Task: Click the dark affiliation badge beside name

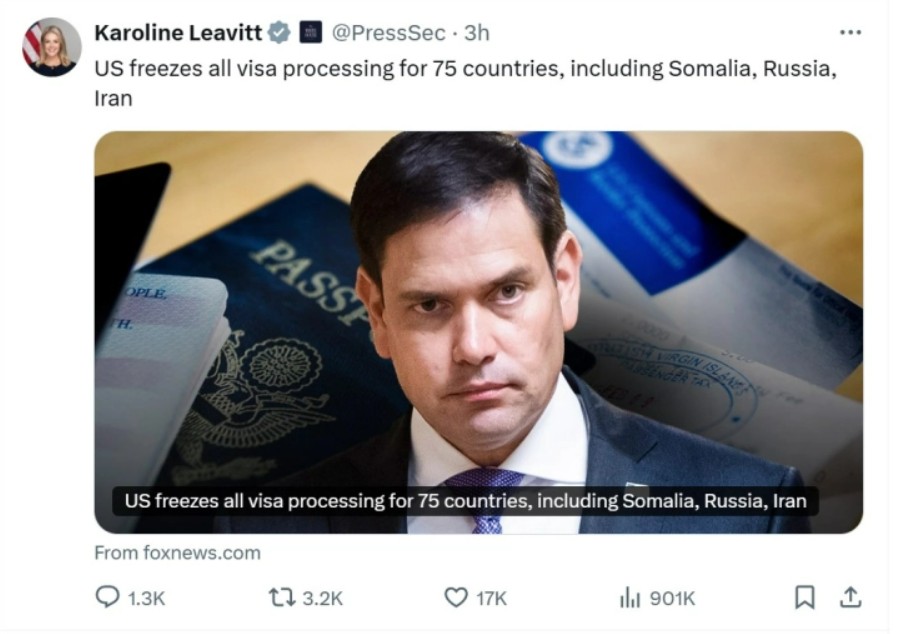Action: click(311, 32)
